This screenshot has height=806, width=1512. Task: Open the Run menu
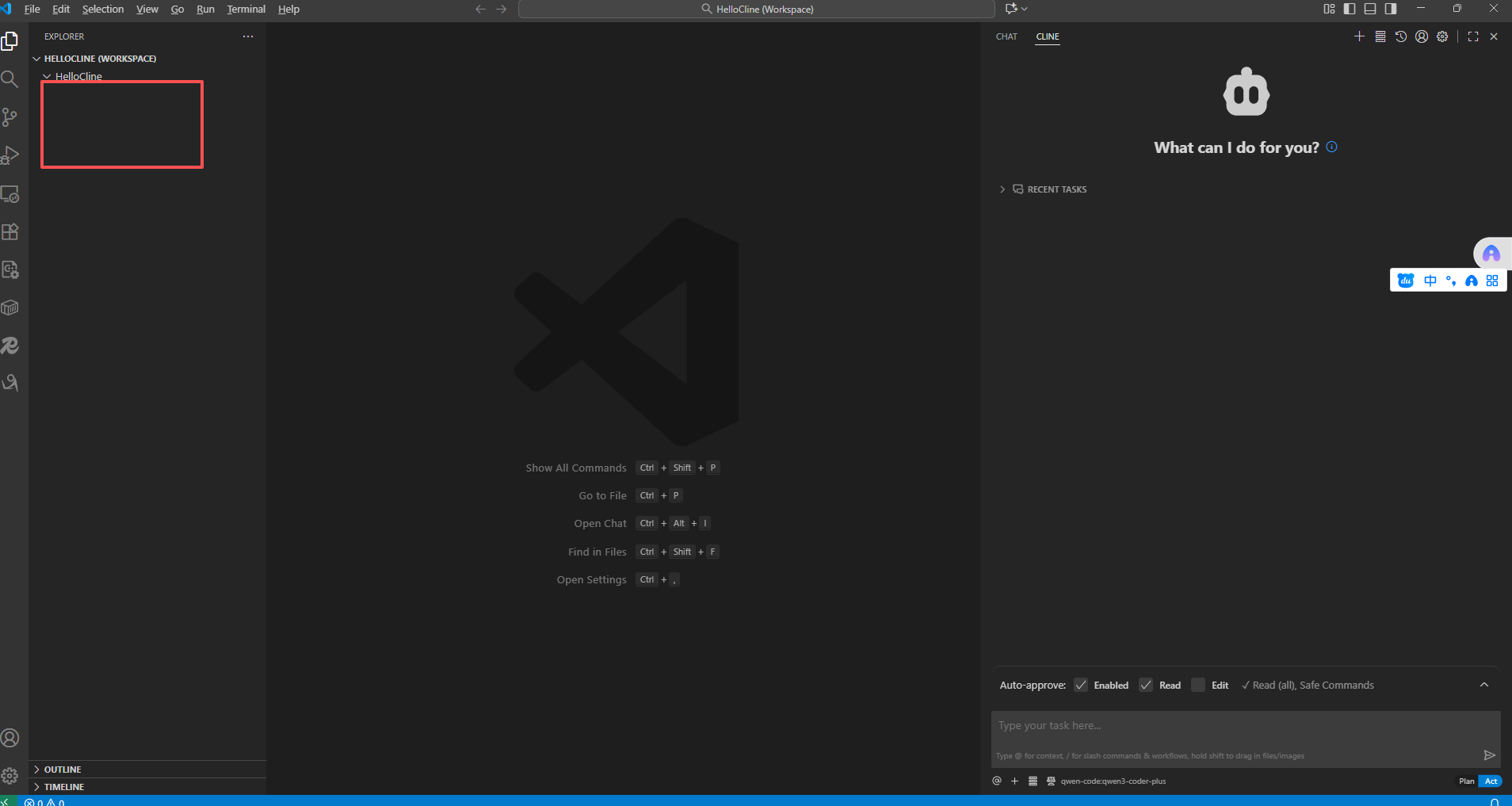205,9
